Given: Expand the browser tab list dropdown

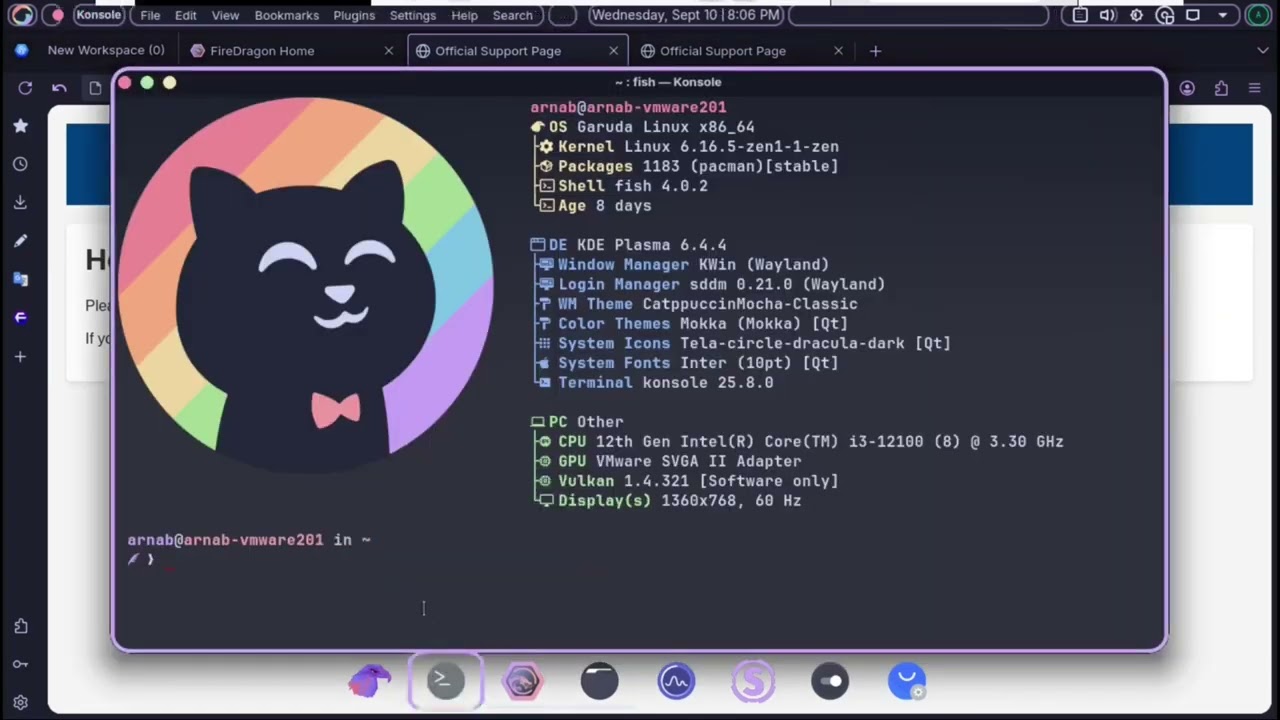Looking at the screenshot, I should pos(1262,50).
